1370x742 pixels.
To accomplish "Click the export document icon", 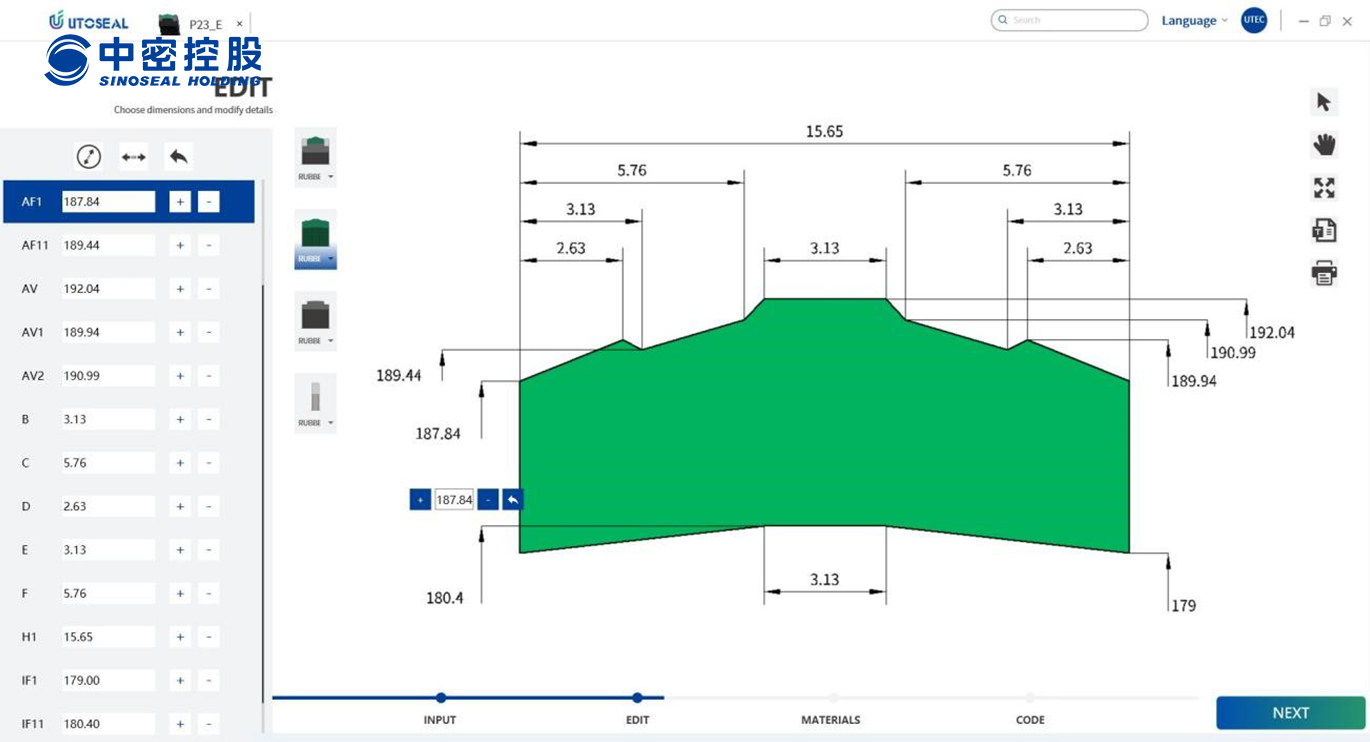I will 1324,231.
